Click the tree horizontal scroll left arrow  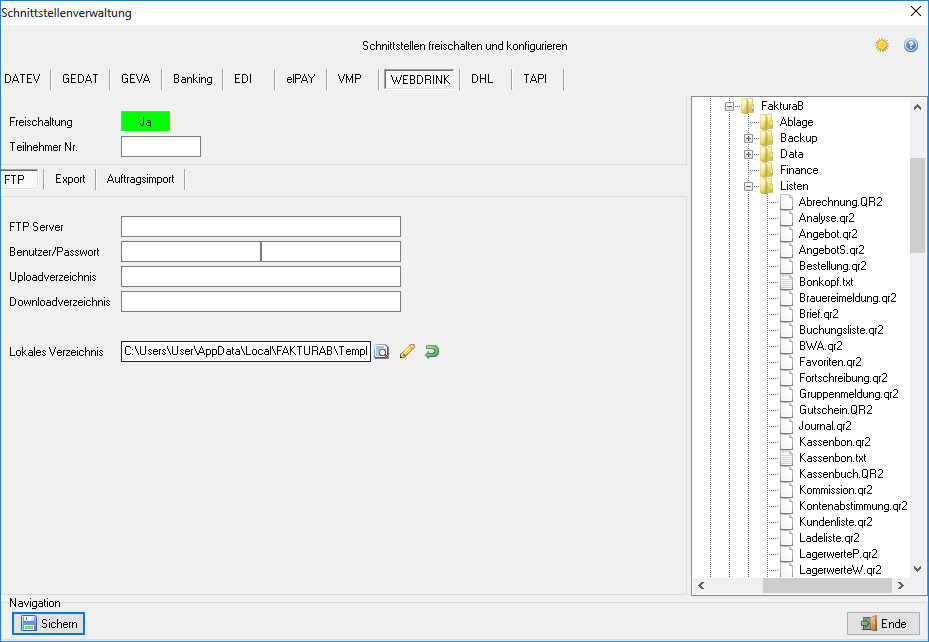point(701,585)
